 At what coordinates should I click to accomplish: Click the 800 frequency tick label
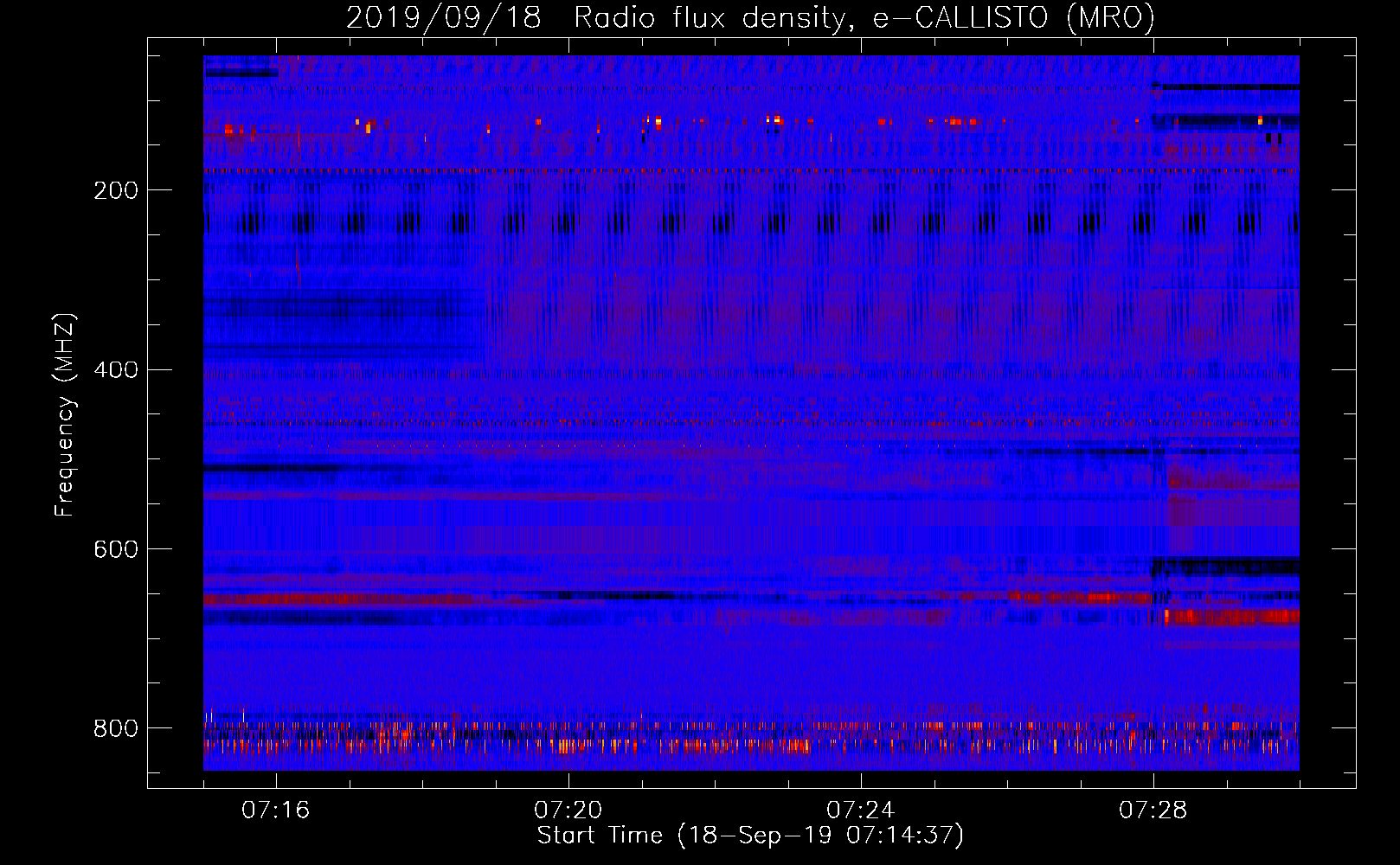tap(116, 728)
